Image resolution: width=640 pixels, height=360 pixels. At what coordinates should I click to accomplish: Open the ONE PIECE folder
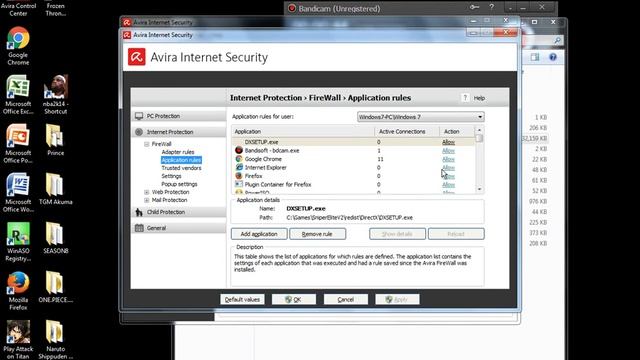point(56,287)
